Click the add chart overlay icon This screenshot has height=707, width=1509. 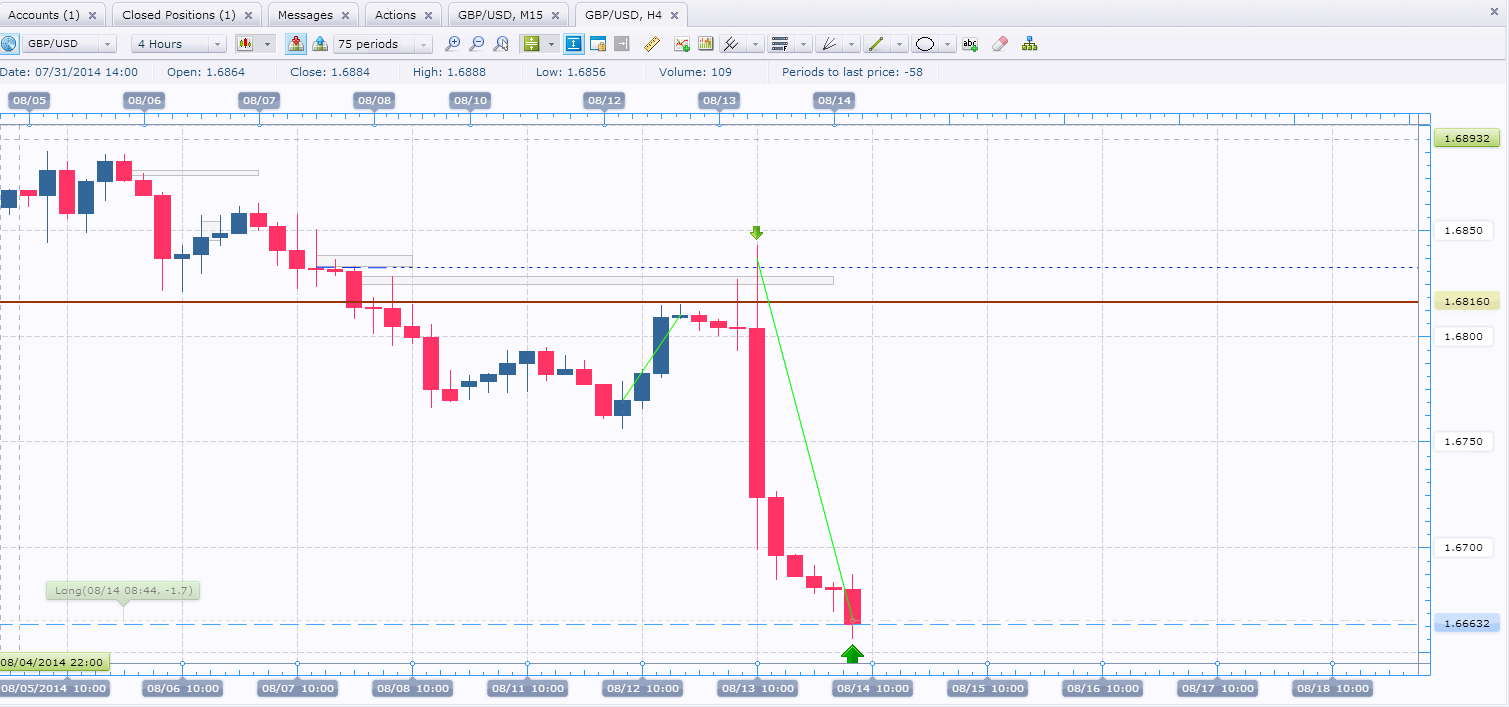tap(682, 44)
